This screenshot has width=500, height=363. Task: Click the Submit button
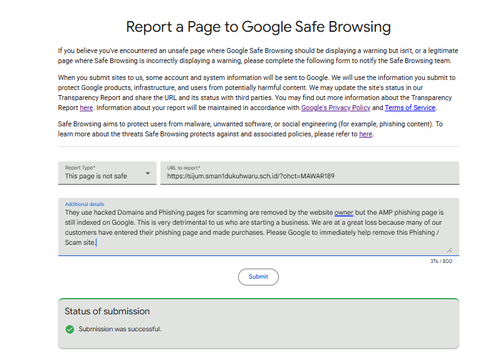click(258, 277)
